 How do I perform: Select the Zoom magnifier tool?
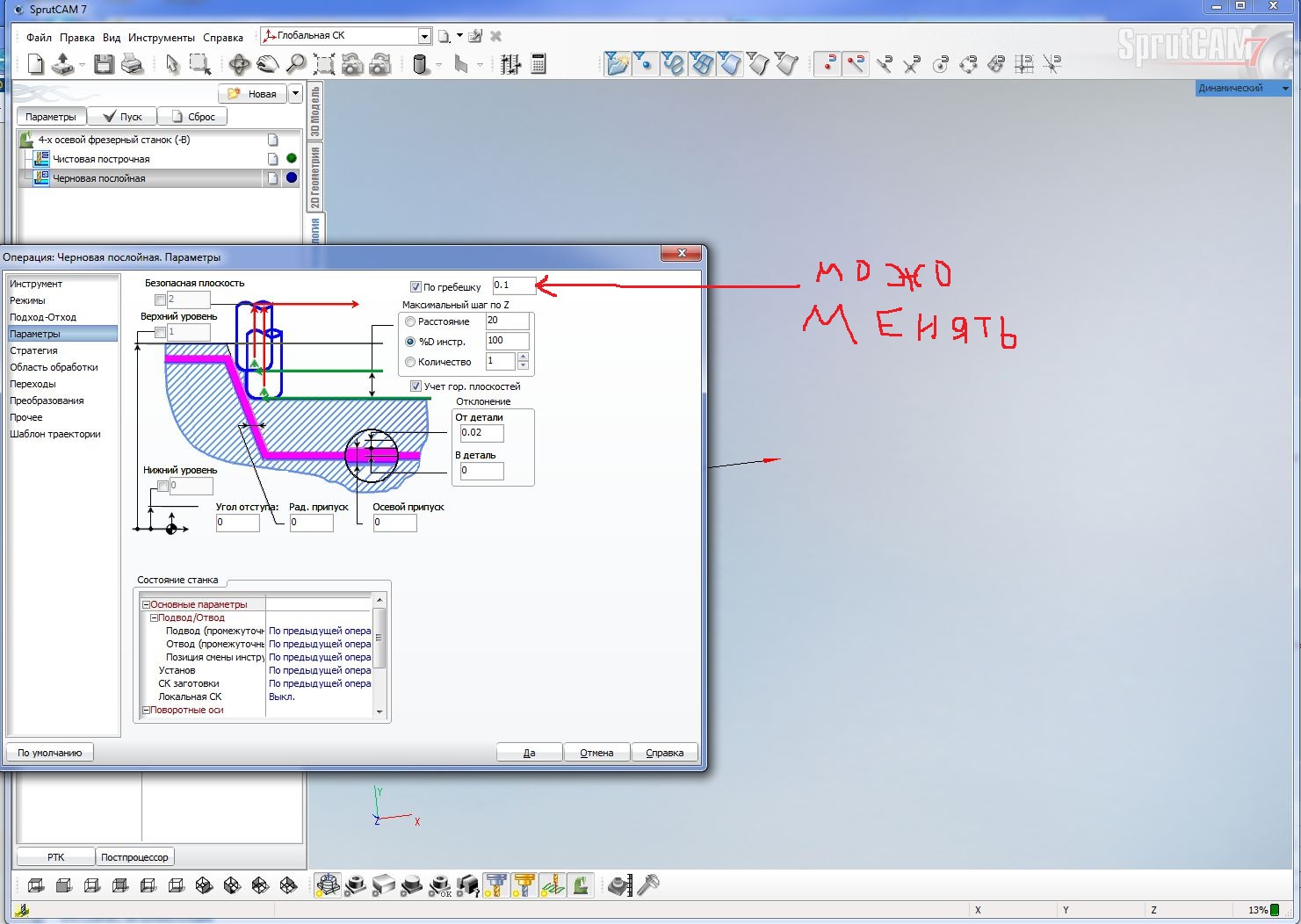point(296,64)
